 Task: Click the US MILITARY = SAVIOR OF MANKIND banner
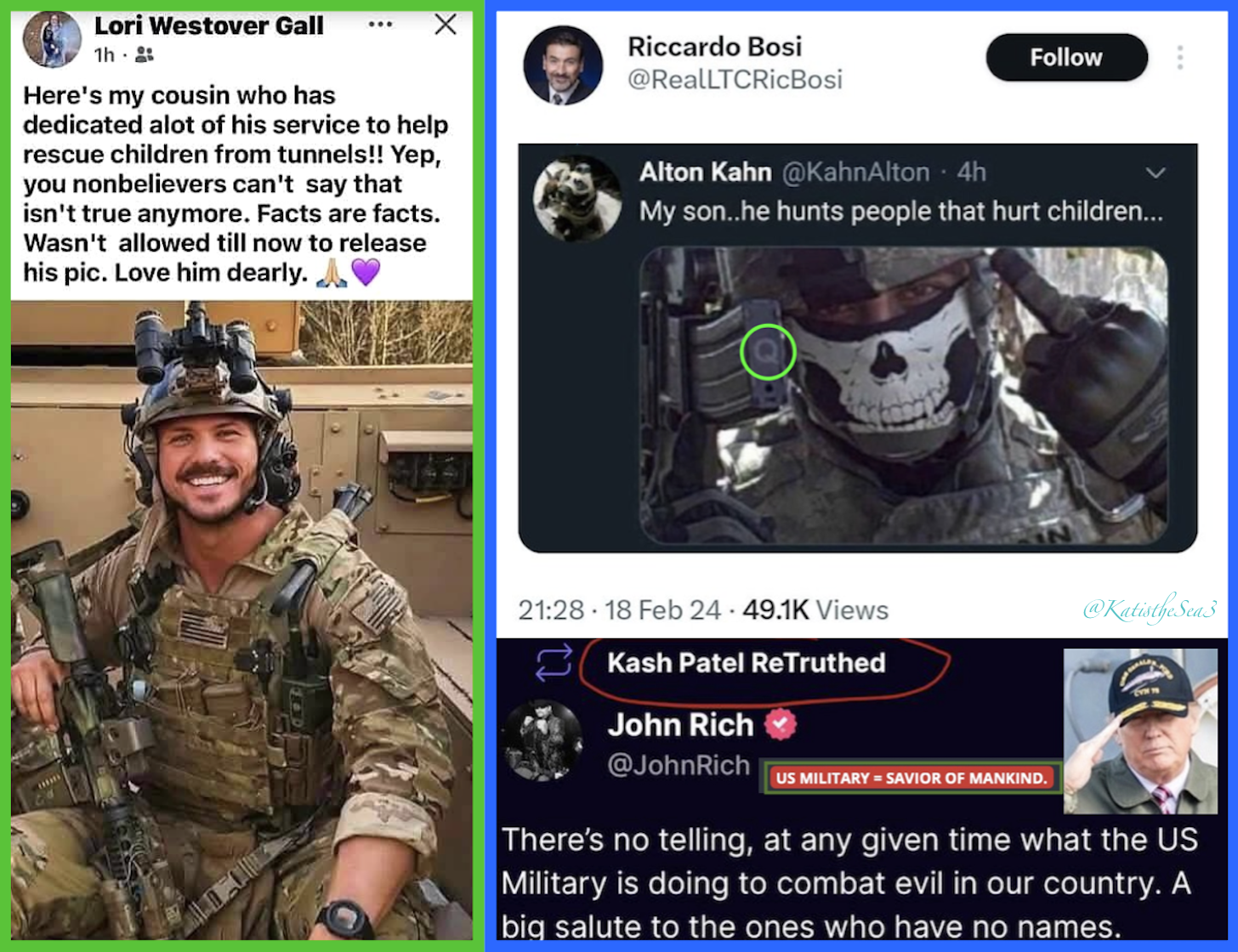coord(911,777)
